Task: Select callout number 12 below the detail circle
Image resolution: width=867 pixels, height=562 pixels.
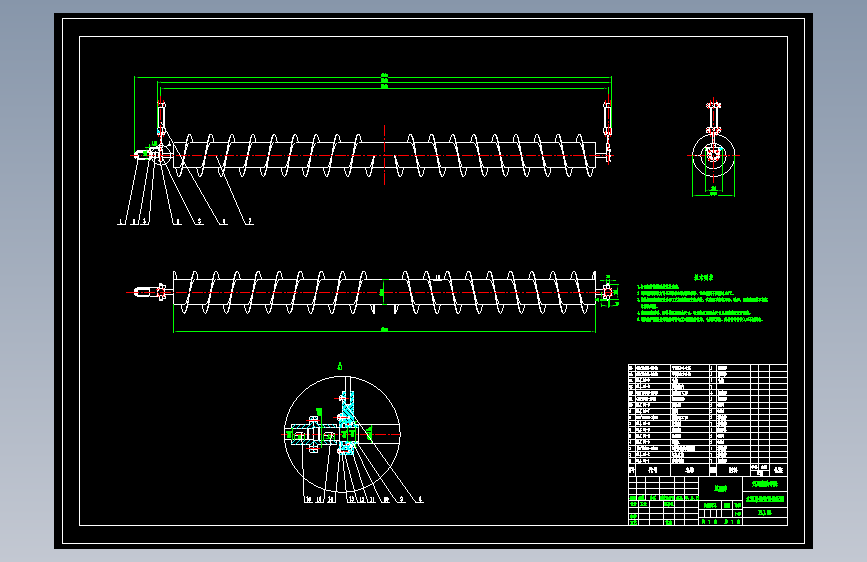Action: click(362, 499)
